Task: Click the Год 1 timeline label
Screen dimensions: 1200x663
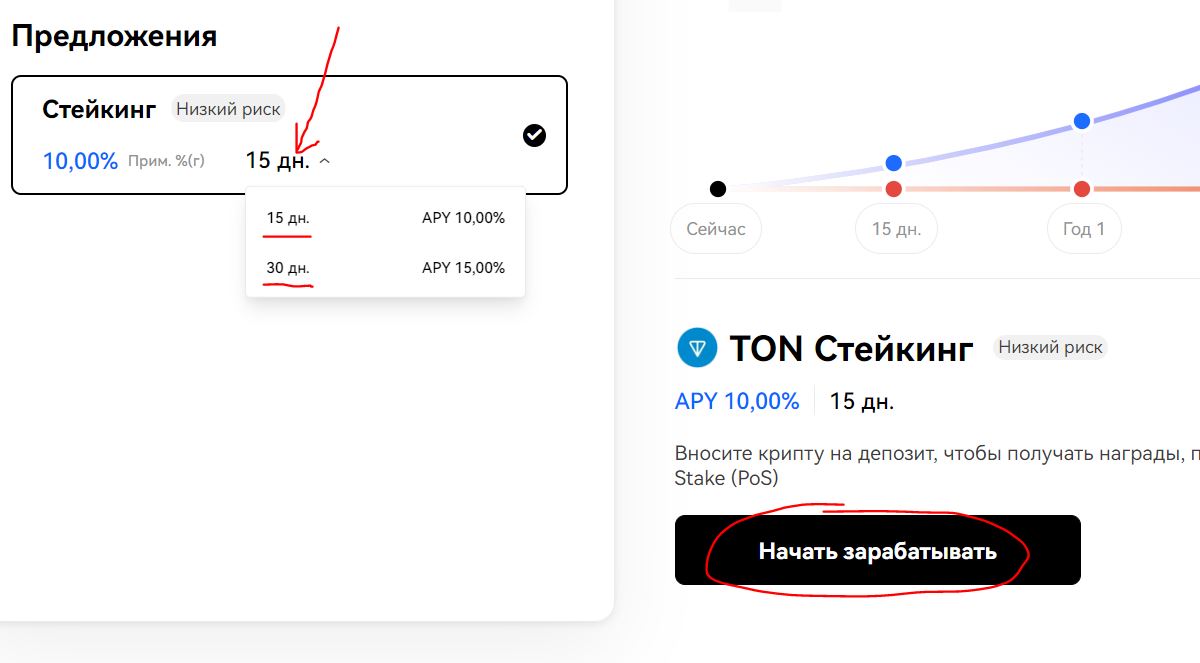Action: [1084, 229]
